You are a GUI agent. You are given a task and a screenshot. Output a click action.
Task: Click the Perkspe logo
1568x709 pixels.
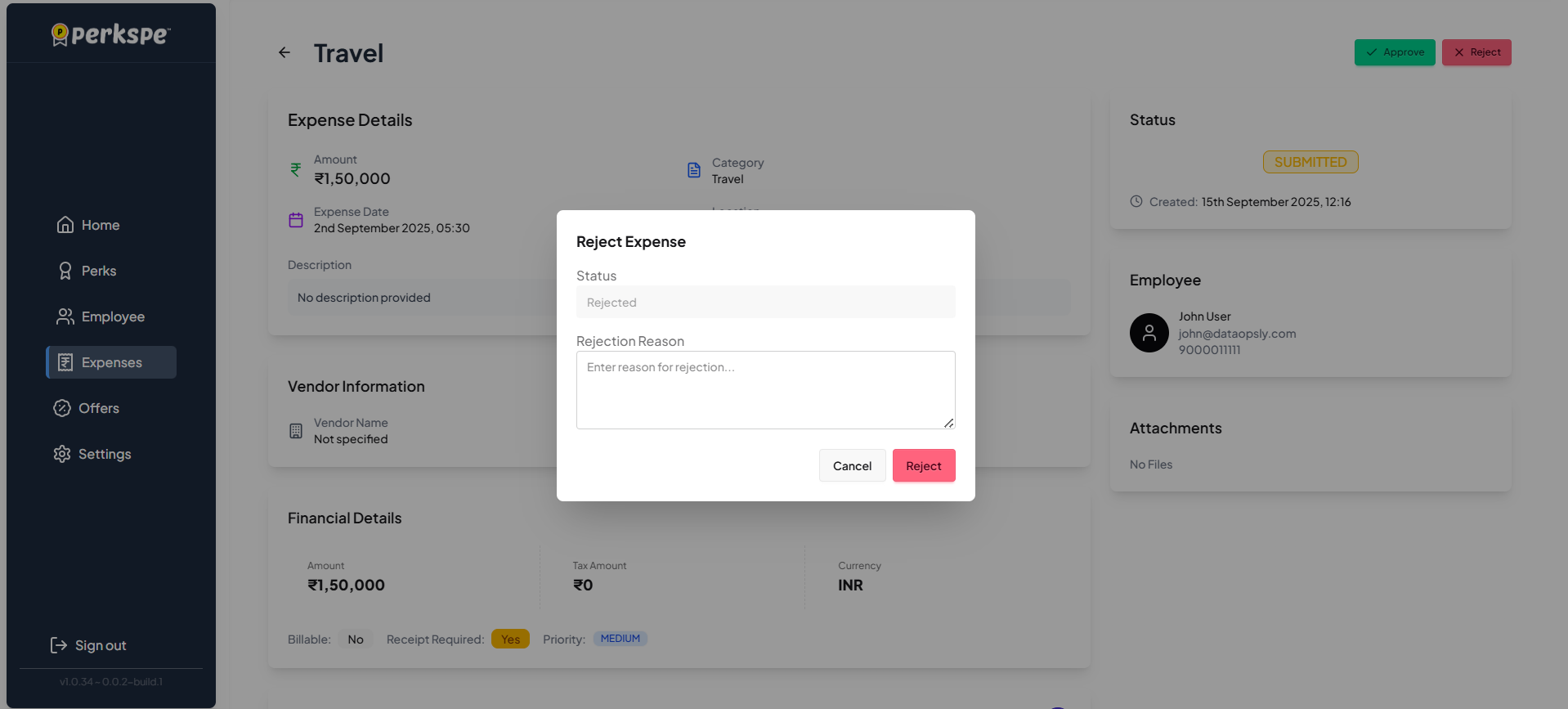pyautogui.click(x=111, y=34)
